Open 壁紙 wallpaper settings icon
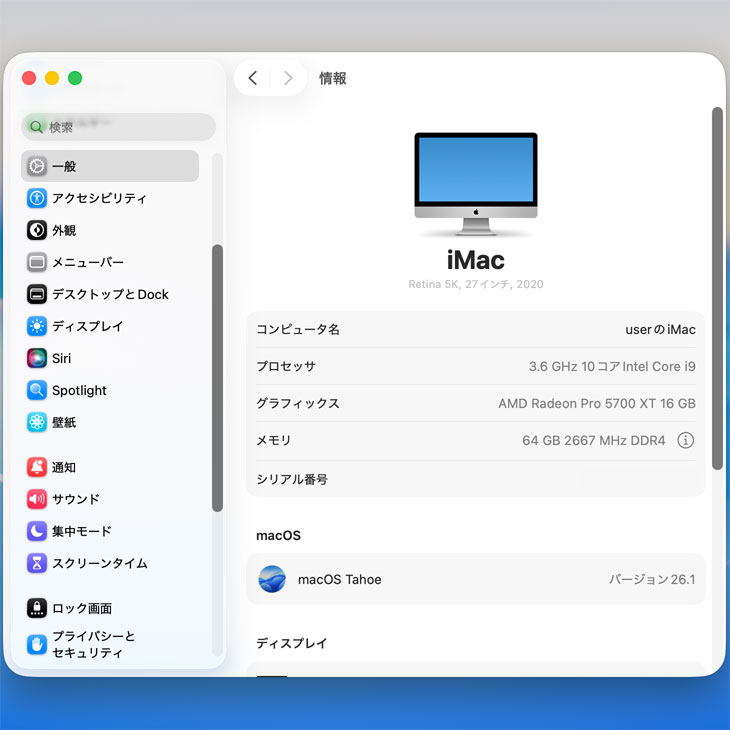The width and height of the screenshot is (730, 730). pos(37,422)
